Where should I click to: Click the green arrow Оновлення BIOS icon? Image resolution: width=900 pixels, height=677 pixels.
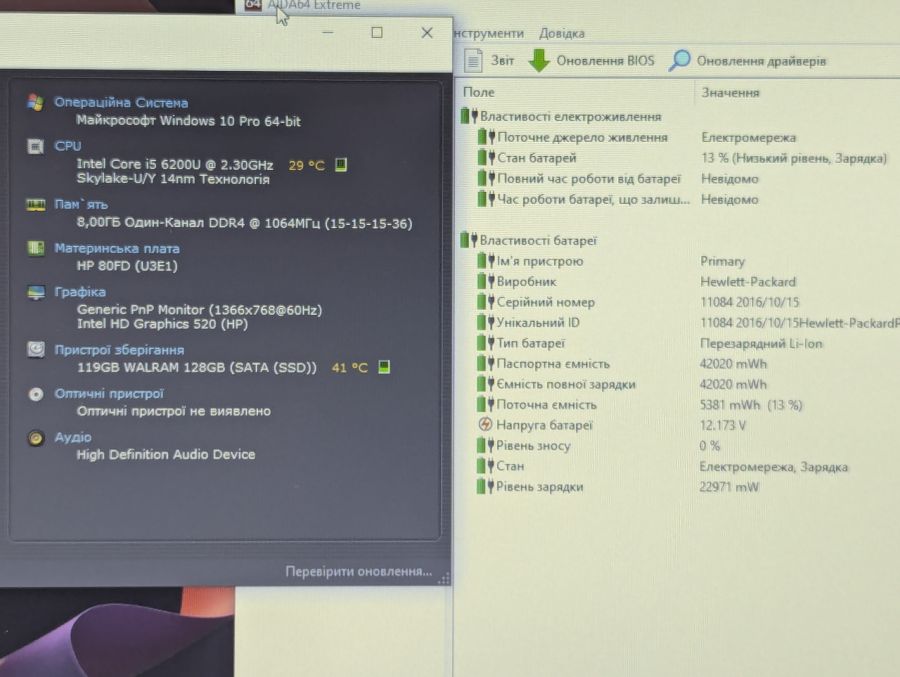pyautogui.click(x=538, y=60)
